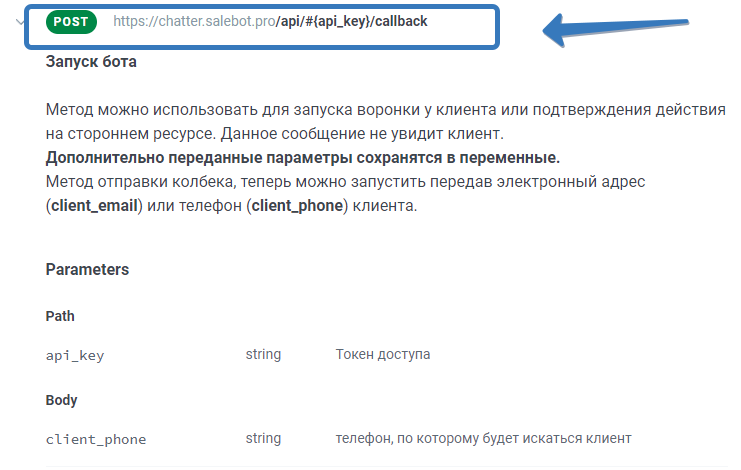Image resolution: width=741 pixels, height=470 pixels.
Task: Select the client_phone parameter name in Body
Action: pos(96,439)
